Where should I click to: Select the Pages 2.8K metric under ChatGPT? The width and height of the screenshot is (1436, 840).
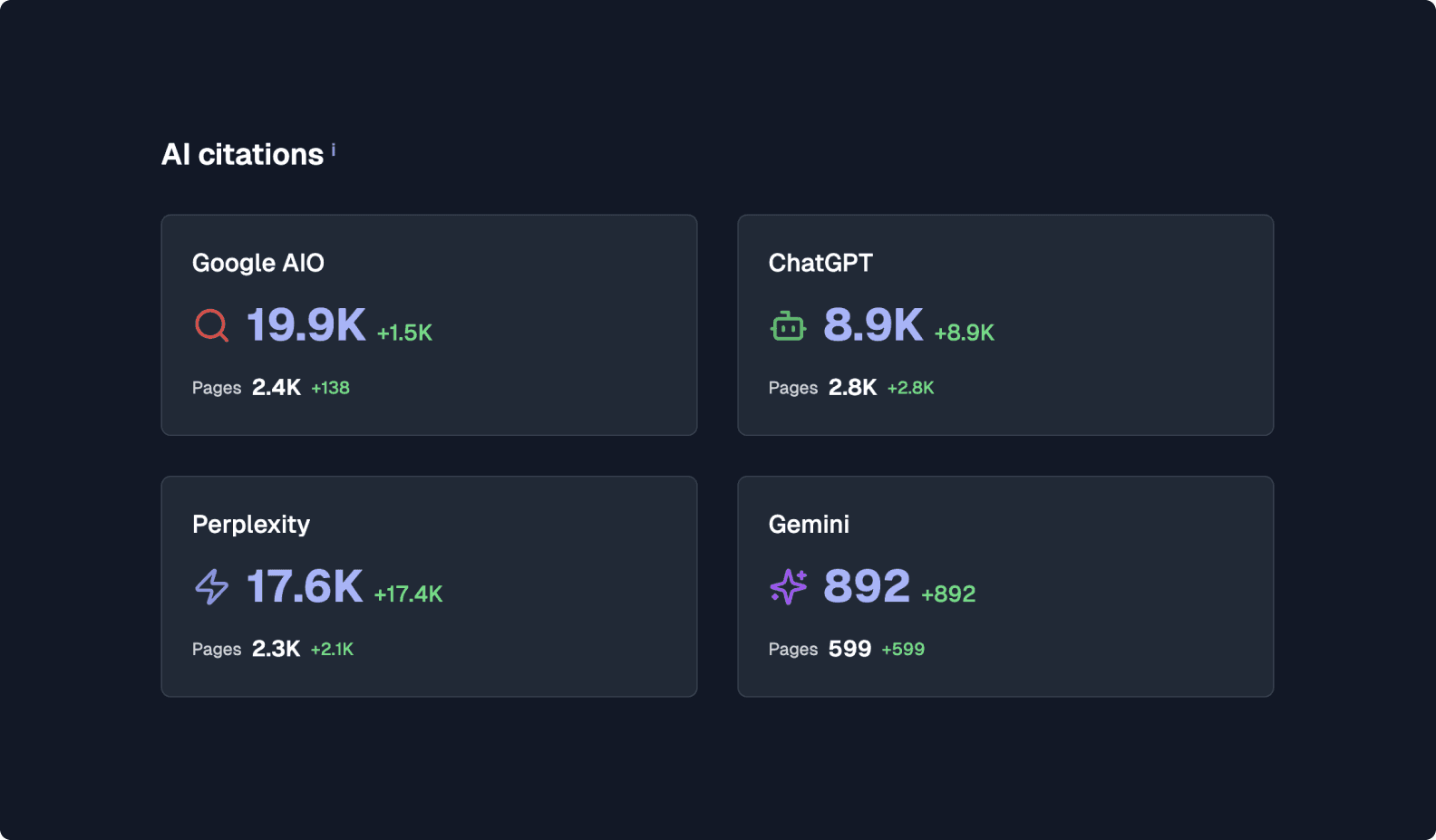[853, 387]
